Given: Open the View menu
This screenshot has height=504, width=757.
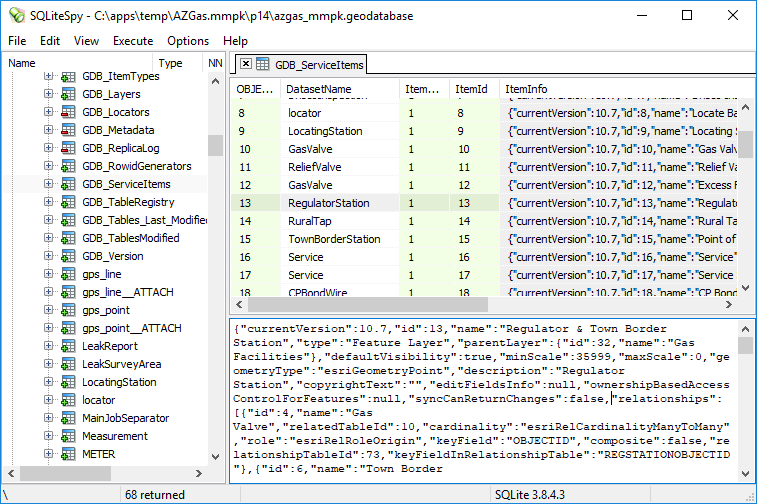Looking at the screenshot, I should pyautogui.click(x=86, y=41).
